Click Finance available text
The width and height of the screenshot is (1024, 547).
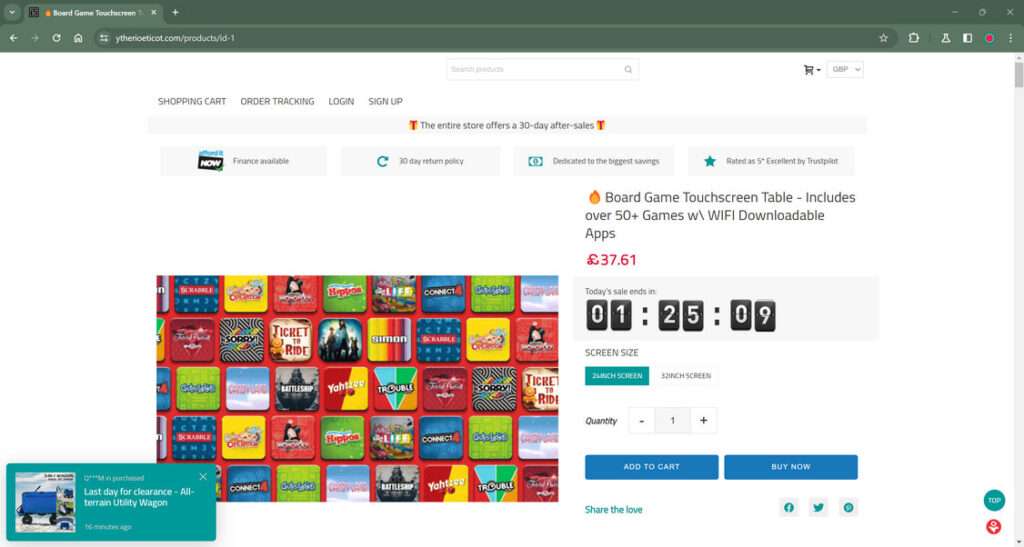click(261, 161)
